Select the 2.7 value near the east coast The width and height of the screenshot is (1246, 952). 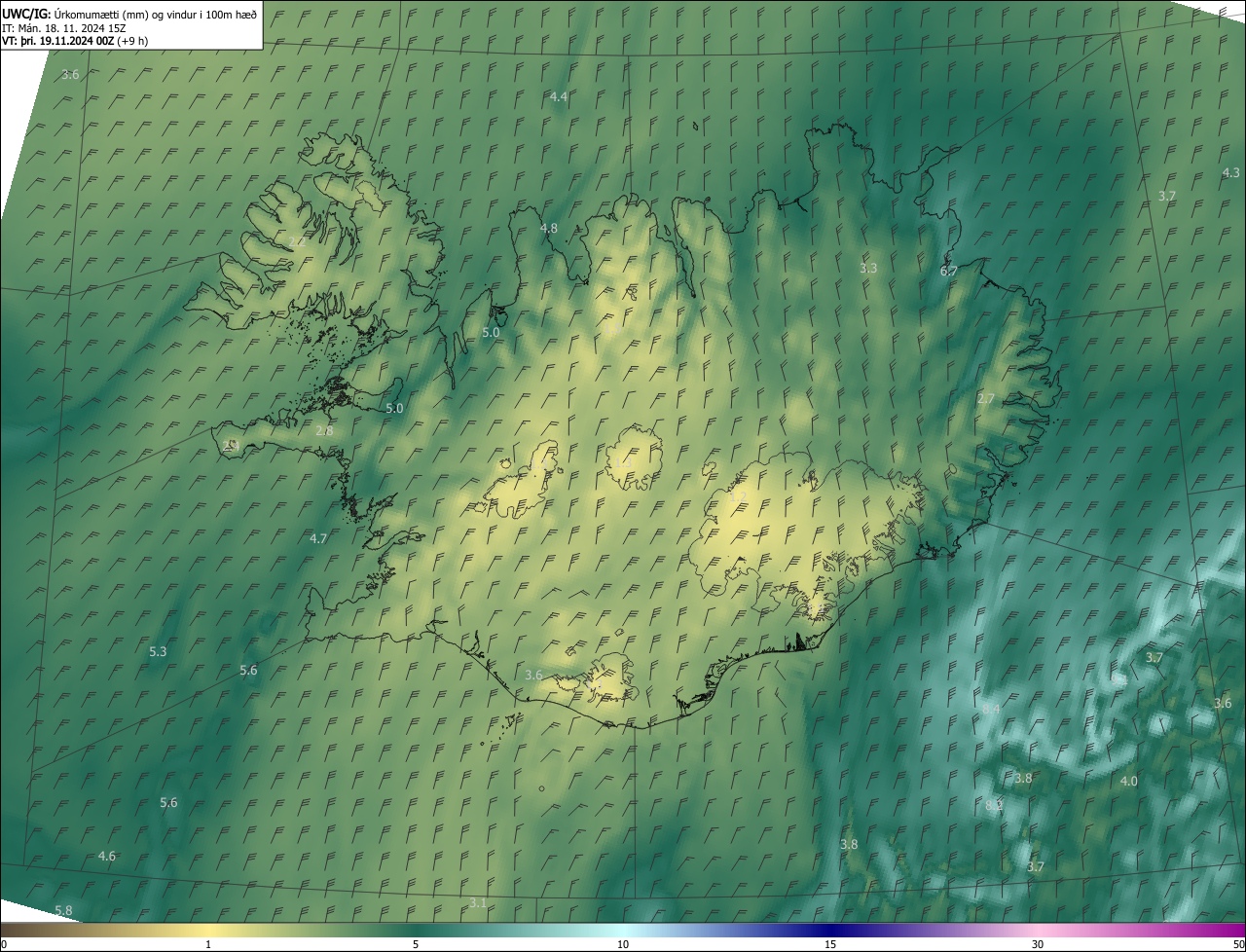986,399
